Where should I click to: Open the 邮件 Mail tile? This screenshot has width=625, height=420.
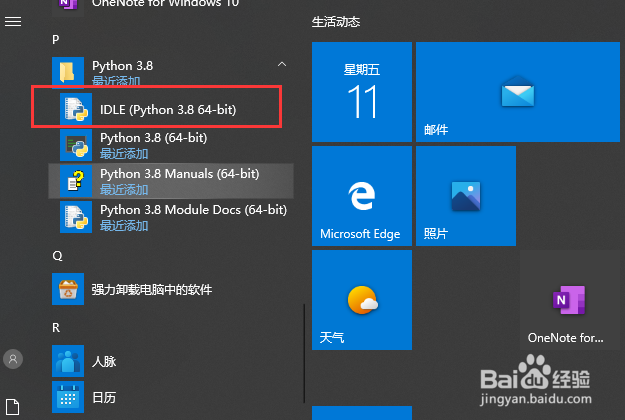tap(518, 92)
